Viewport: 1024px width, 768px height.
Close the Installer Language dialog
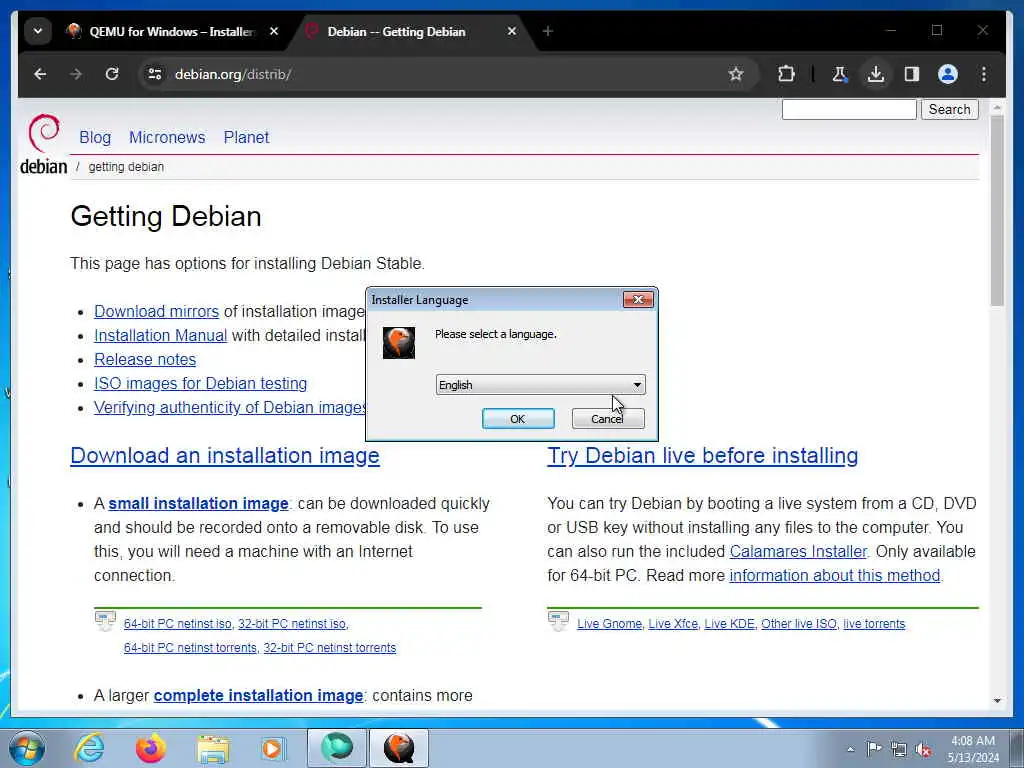(638, 300)
